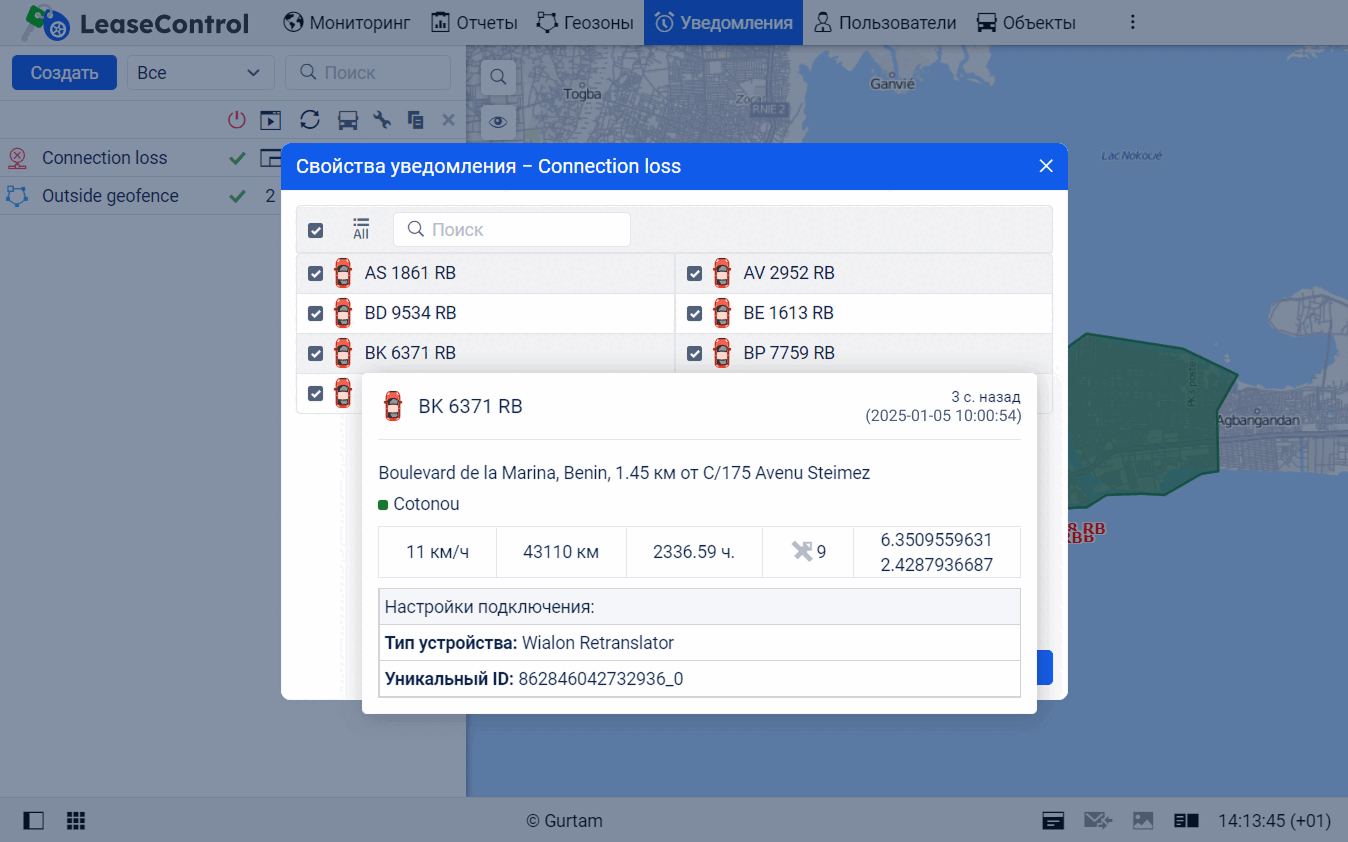
Task: Click the map eye visibility button
Action: pos(498,123)
